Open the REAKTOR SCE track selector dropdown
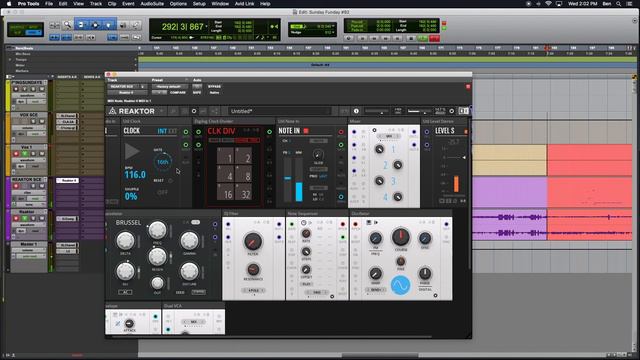 pyautogui.click(x=127, y=87)
